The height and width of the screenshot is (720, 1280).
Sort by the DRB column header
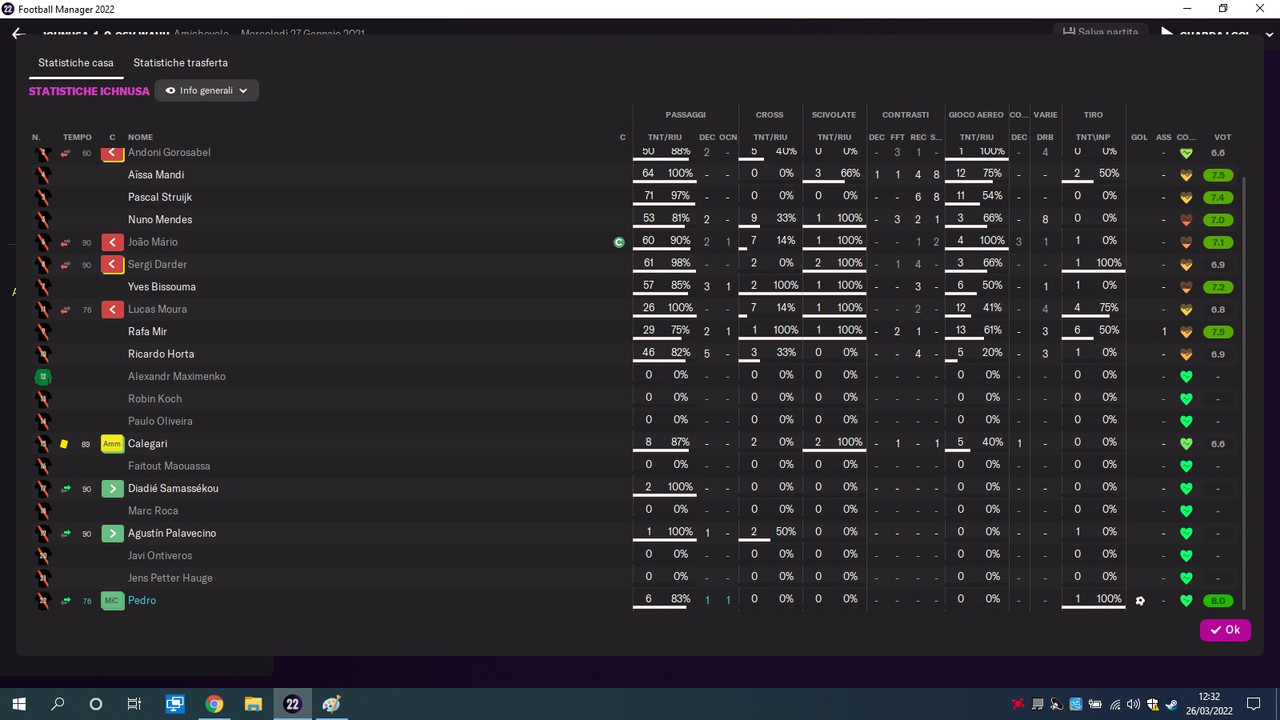pyautogui.click(x=1045, y=137)
